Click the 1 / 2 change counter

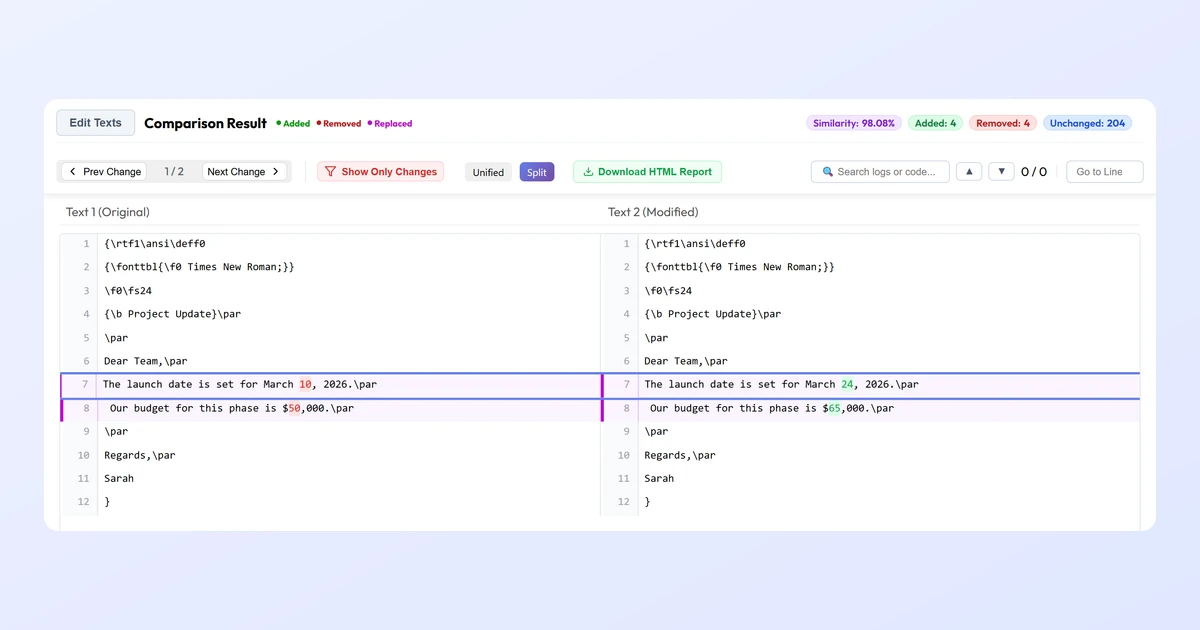[174, 172]
